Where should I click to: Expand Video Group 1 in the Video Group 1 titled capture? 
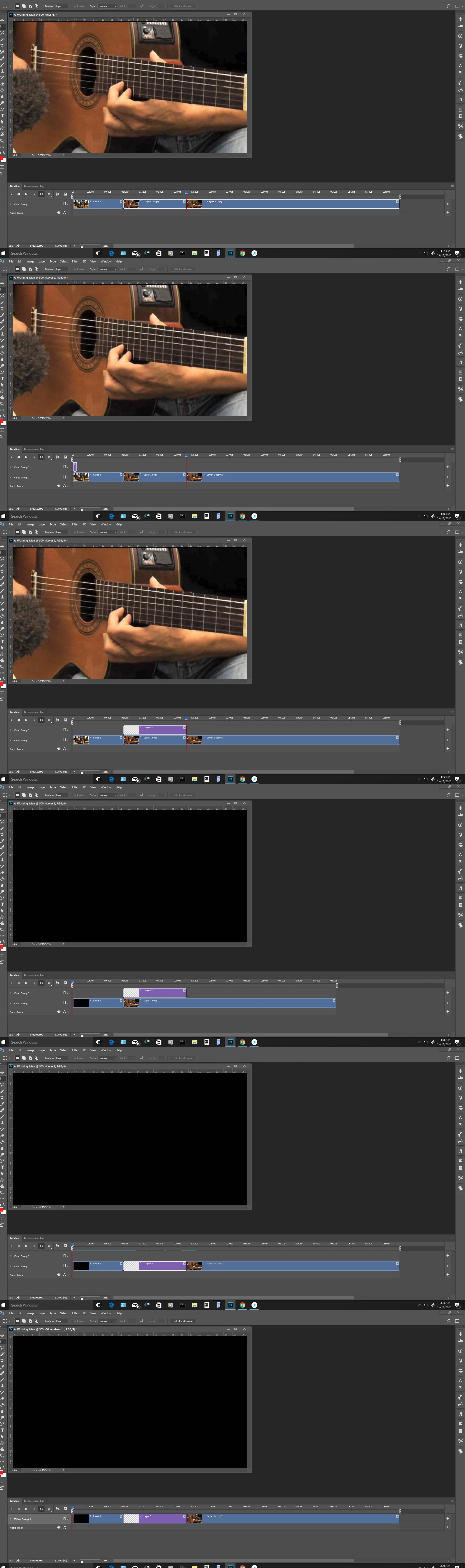point(10,1519)
